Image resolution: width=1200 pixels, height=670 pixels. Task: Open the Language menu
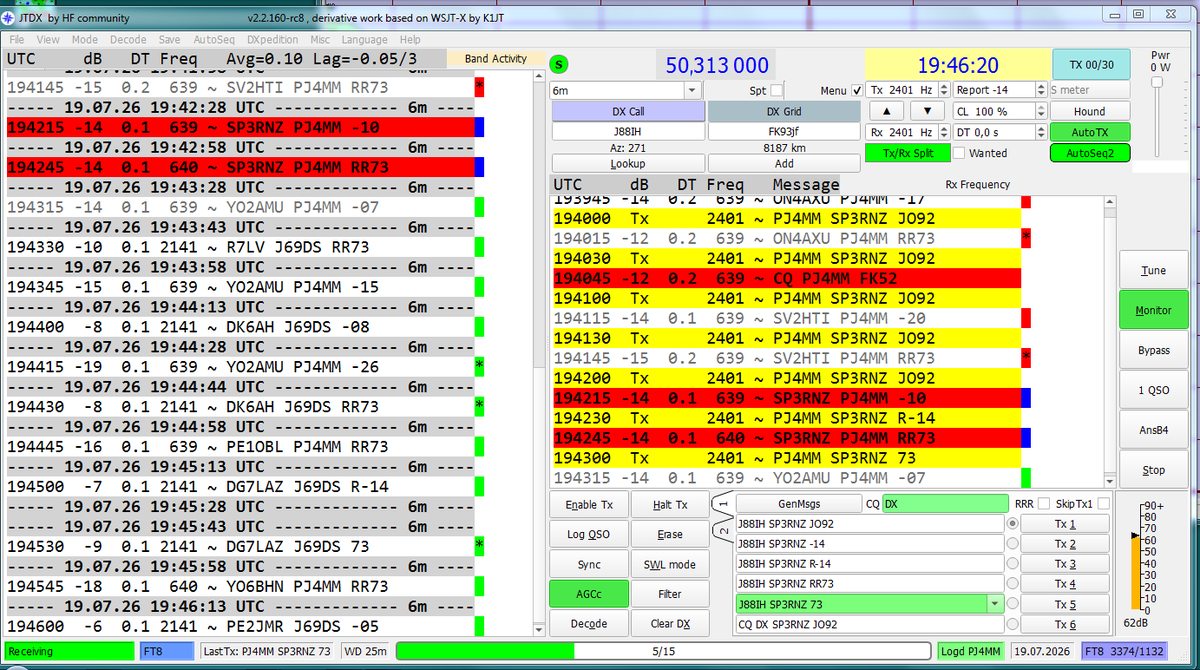[365, 40]
